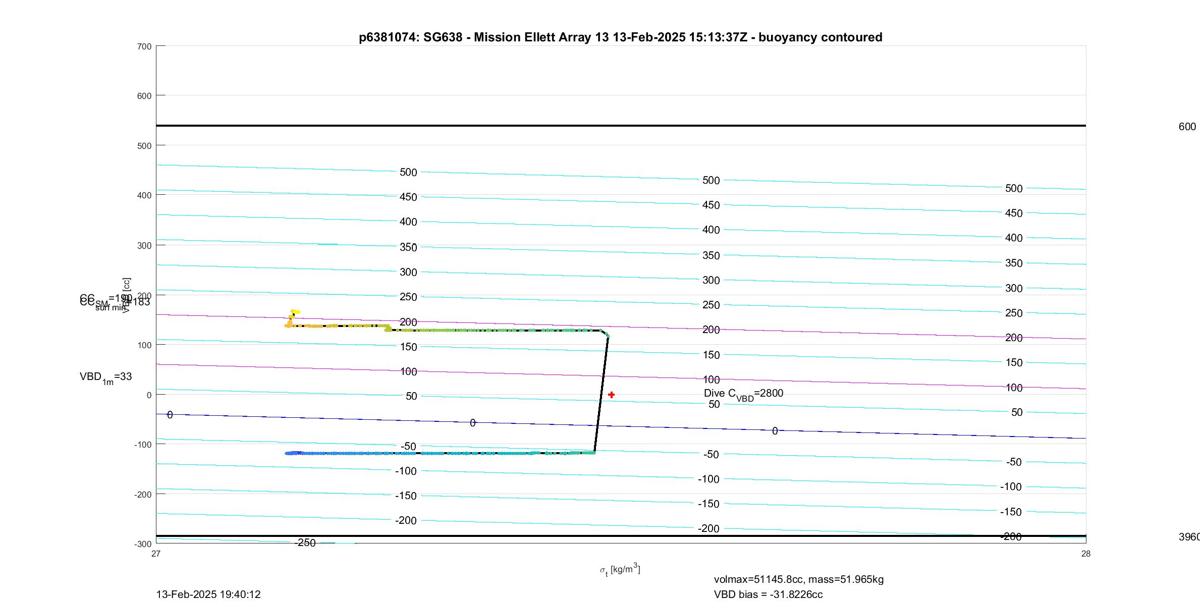Click the sigma-t [kg/m³] x-axis label
1200x611 pixels.
click(620, 570)
